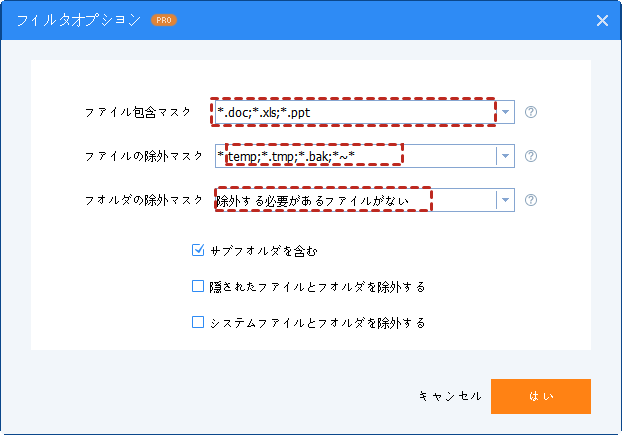Click the help icon beside フォルダの除外マスク

point(531,200)
